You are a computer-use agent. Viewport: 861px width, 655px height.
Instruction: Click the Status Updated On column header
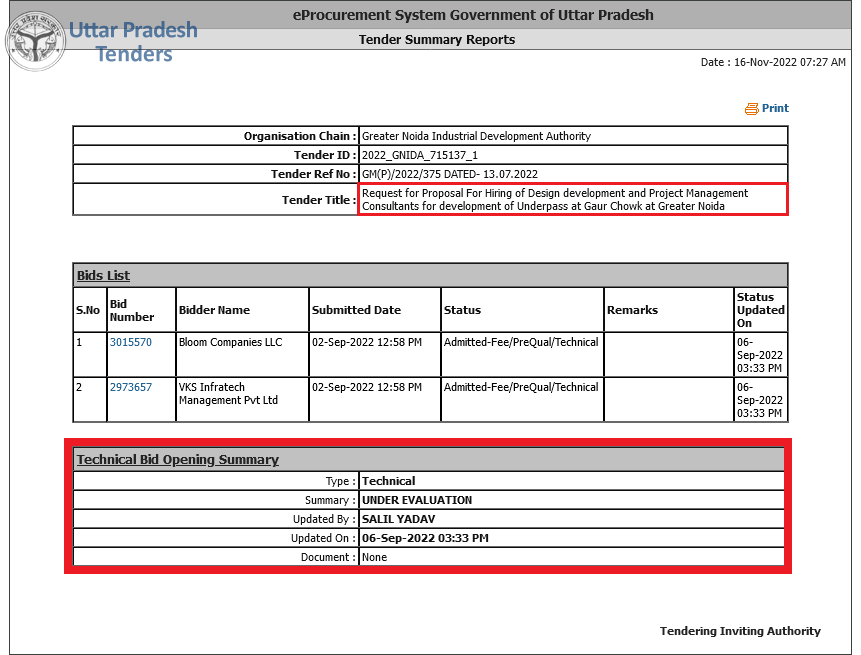761,310
